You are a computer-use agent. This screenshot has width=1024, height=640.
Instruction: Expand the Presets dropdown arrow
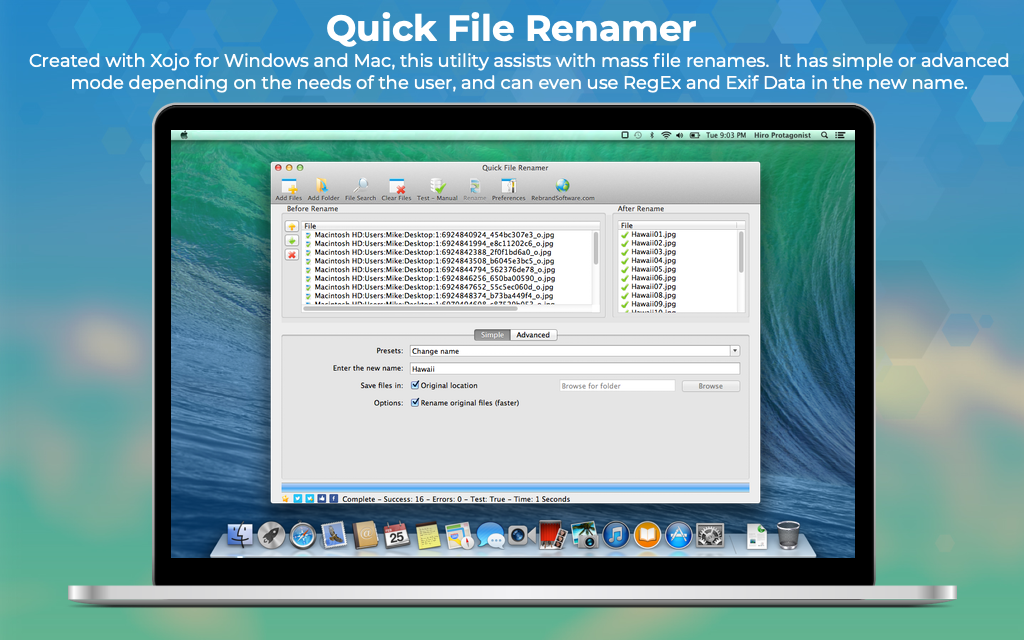click(x=735, y=351)
